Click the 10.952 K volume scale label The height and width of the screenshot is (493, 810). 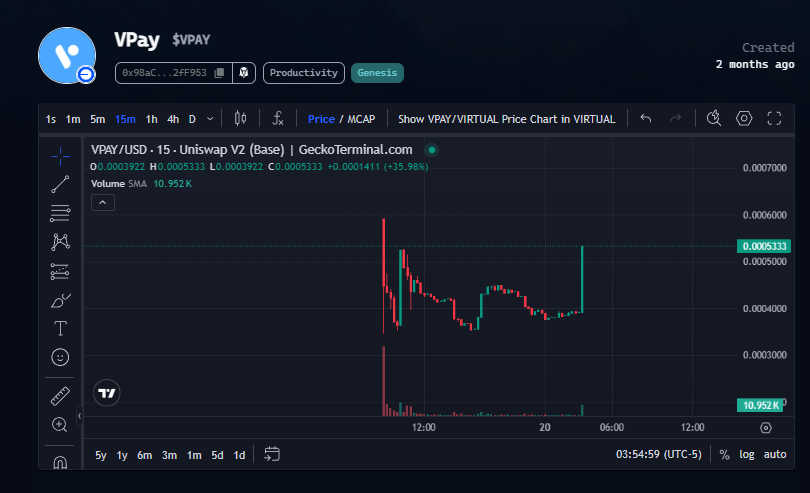760,405
